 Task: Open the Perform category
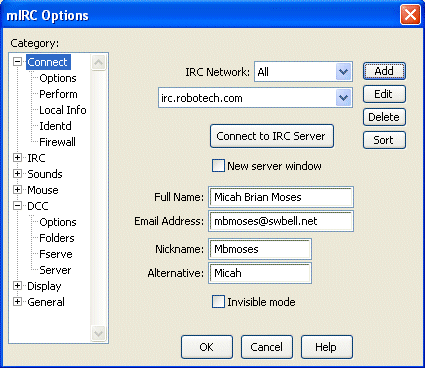(x=58, y=94)
